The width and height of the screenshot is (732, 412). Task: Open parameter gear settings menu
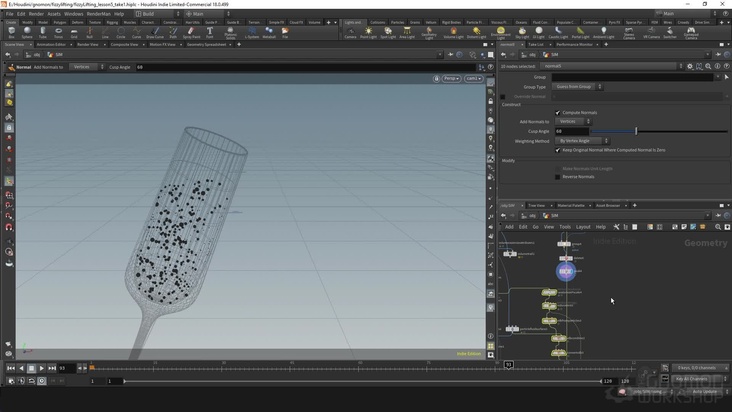[x=691, y=66]
